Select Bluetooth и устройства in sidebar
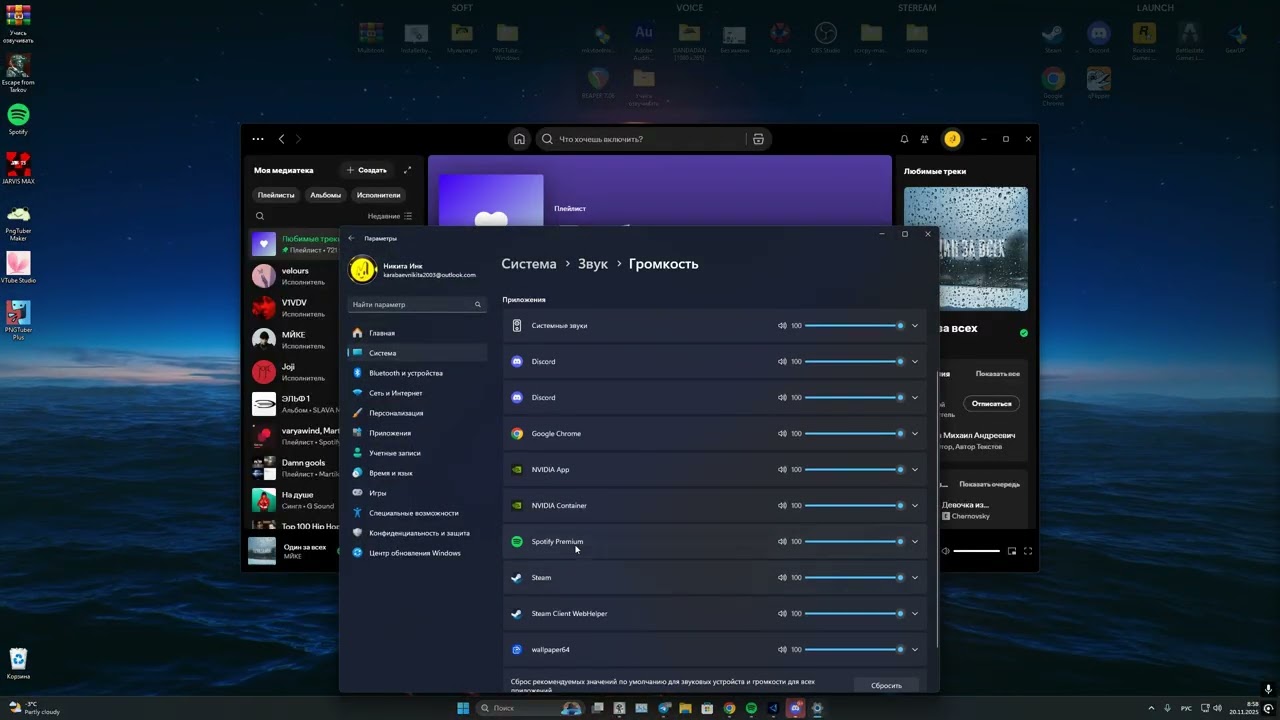Screen dimensions: 1280x720 tap(417, 373)
